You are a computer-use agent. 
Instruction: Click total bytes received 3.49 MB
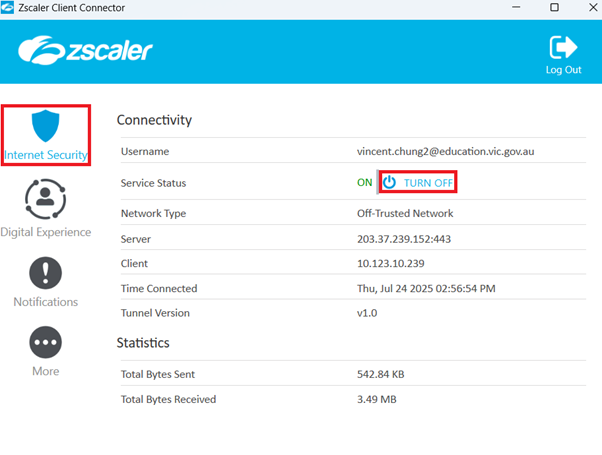377,399
